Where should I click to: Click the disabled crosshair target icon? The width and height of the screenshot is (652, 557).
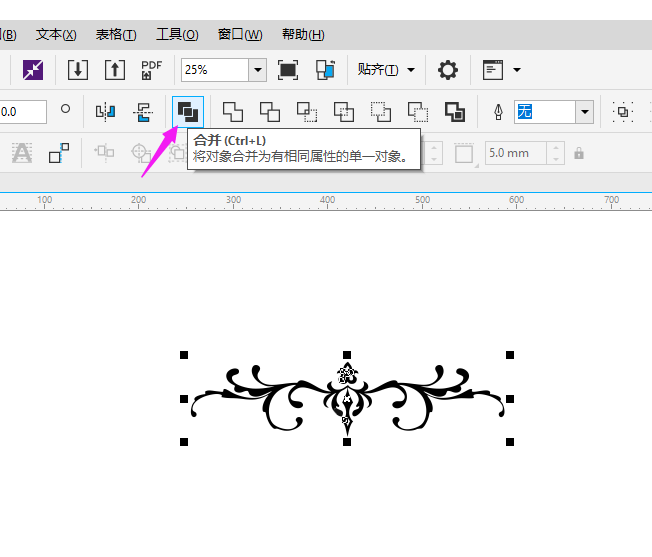[x=141, y=153]
